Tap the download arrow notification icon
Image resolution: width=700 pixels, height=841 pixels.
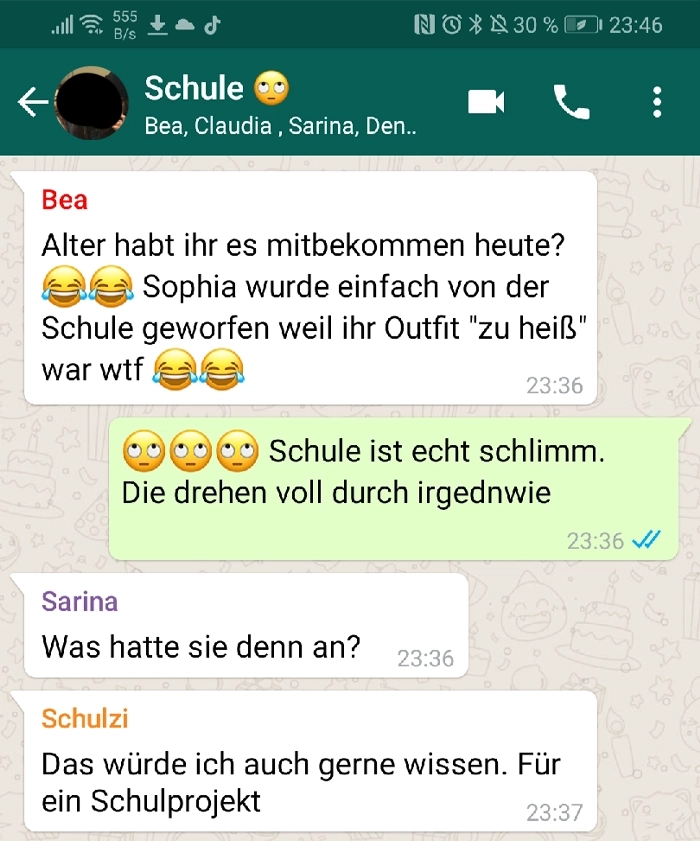(x=157, y=25)
